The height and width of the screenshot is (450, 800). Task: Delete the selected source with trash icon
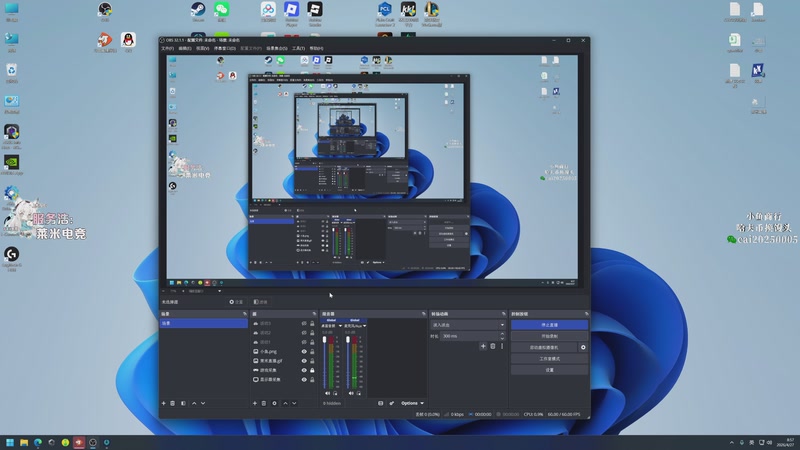265,403
